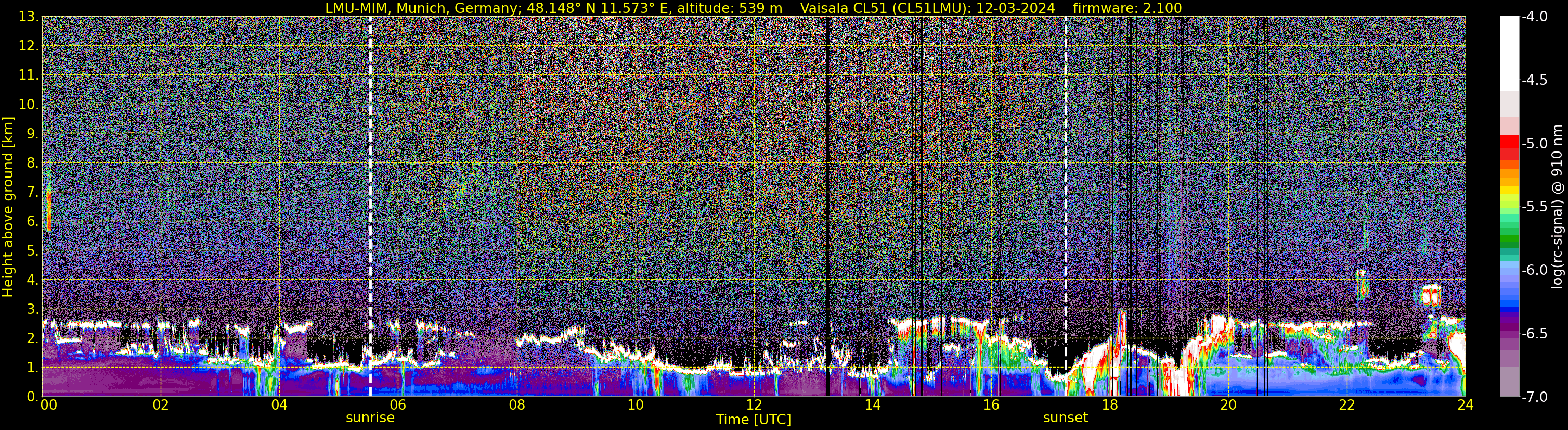Click the colorbar tick label '-6.5'
Screen dimensions: 1568x430
[1535, 333]
